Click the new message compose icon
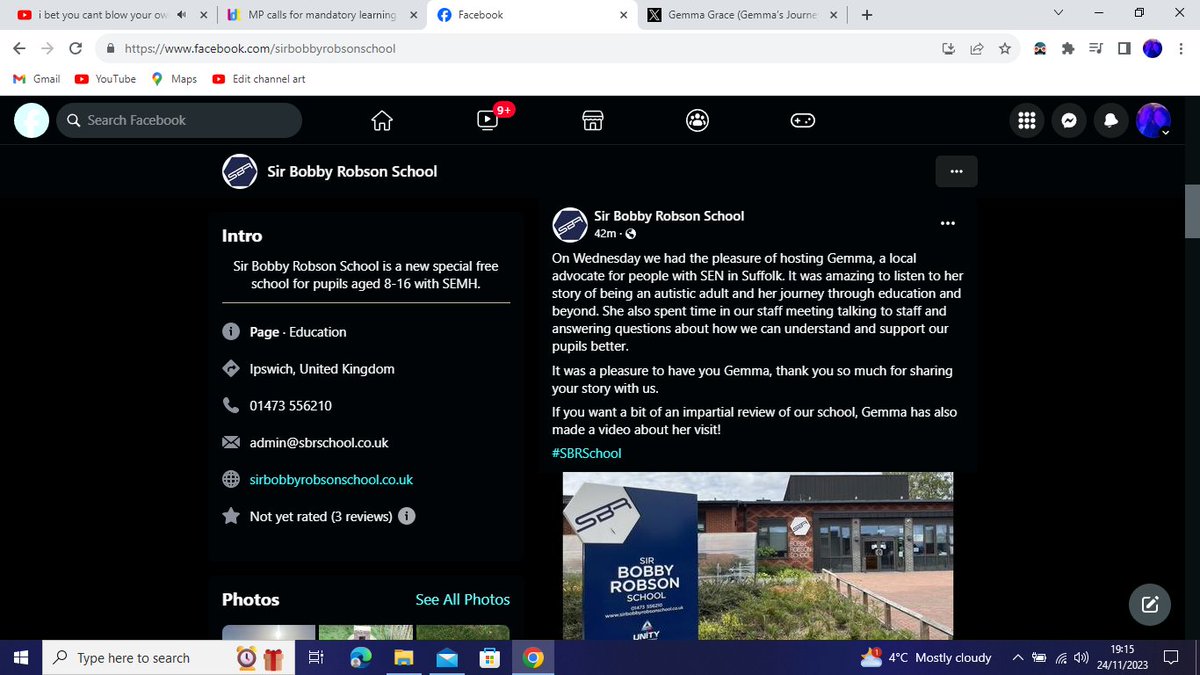 [1150, 604]
